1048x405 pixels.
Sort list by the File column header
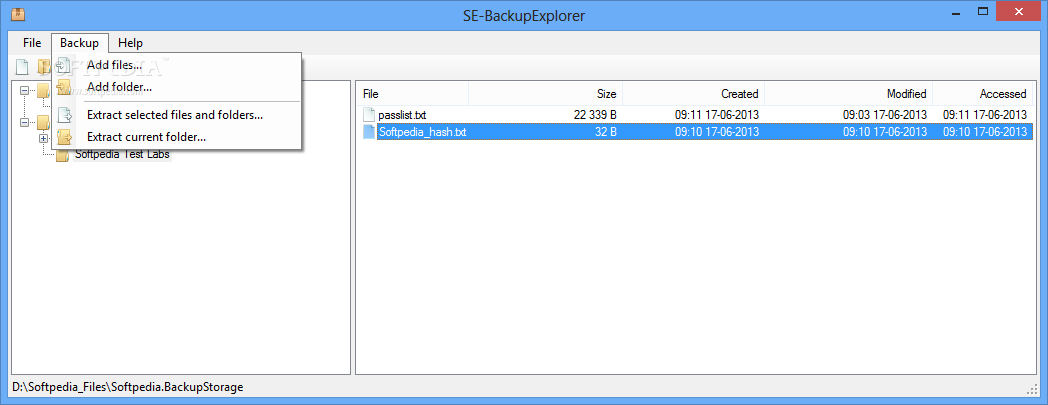412,94
